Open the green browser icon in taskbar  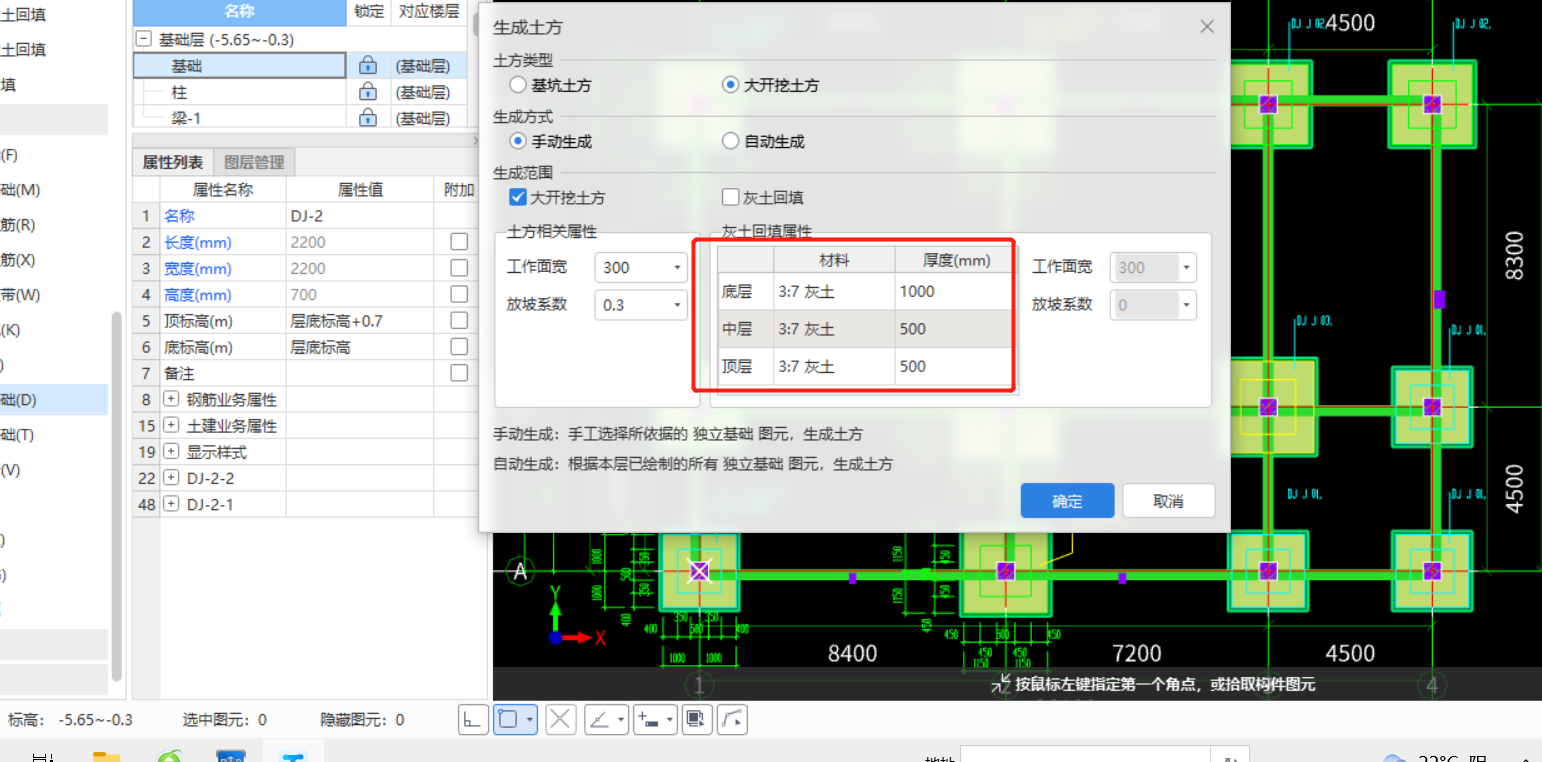pyautogui.click(x=169, y=756)
